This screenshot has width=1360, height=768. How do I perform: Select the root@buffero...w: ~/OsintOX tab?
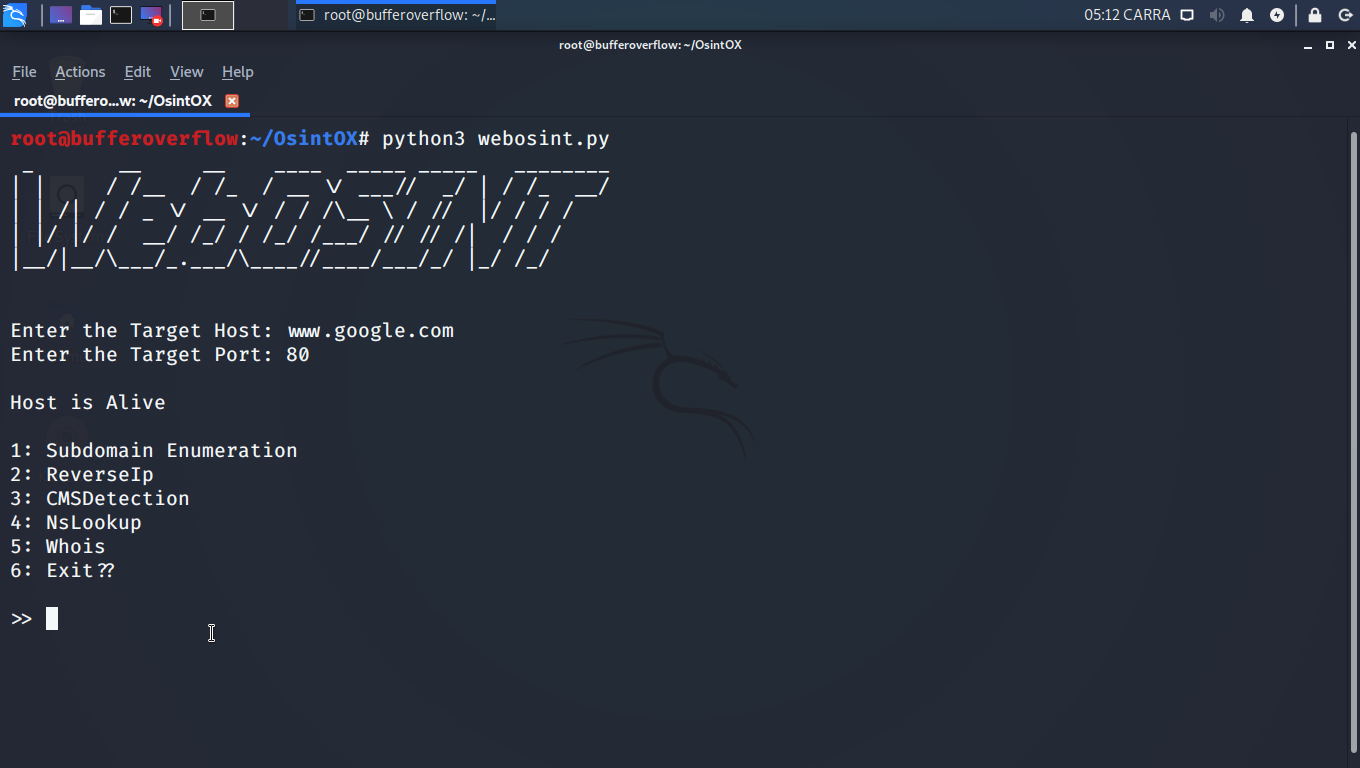(113, 101)
